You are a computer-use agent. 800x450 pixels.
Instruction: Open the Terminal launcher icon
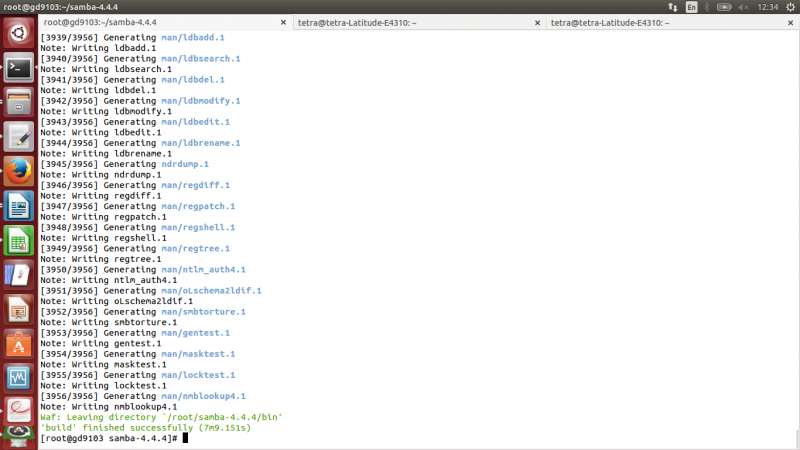[x=18, y=67]
